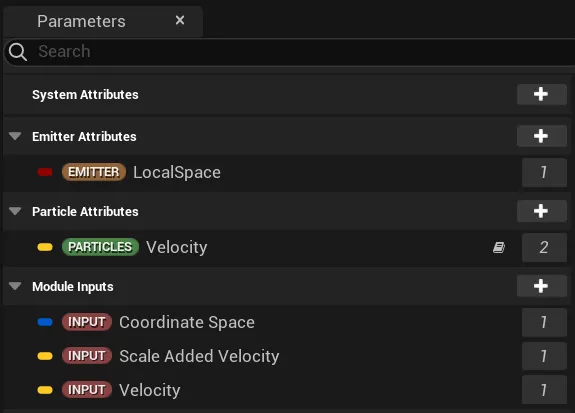The image size is (575, 413).
Task: Select the INPUT Velocity parameter row
Action: coord(285,390)
